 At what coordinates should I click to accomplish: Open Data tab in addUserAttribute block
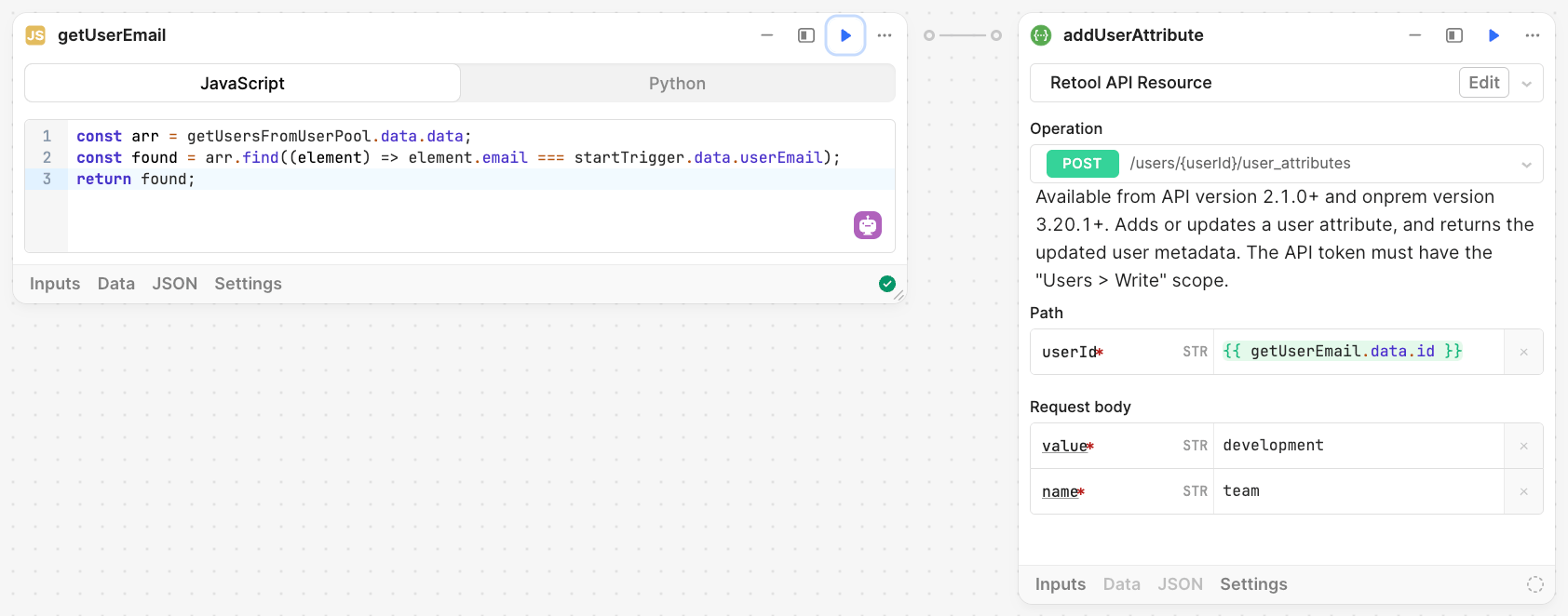[x=1122, y=584]
